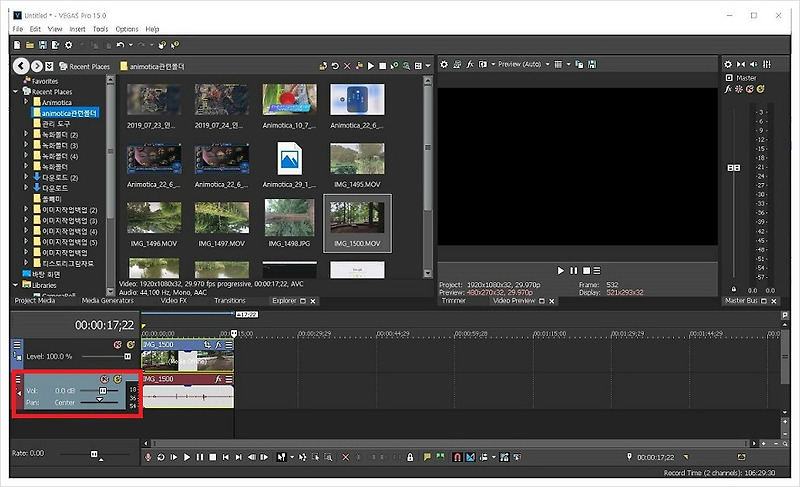Open Event Pan/Crop on the IMG_1500 video event

tap(207, 345)
